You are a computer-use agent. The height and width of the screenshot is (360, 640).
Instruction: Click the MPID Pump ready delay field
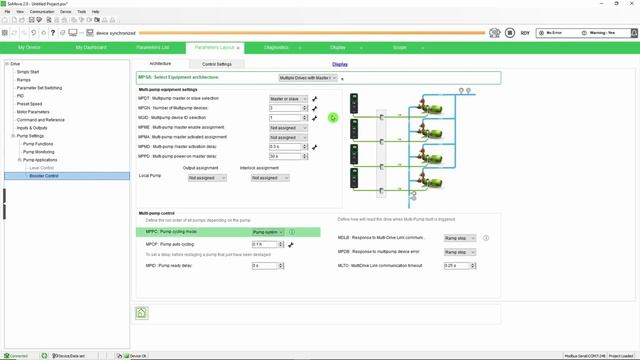(265, 266)
